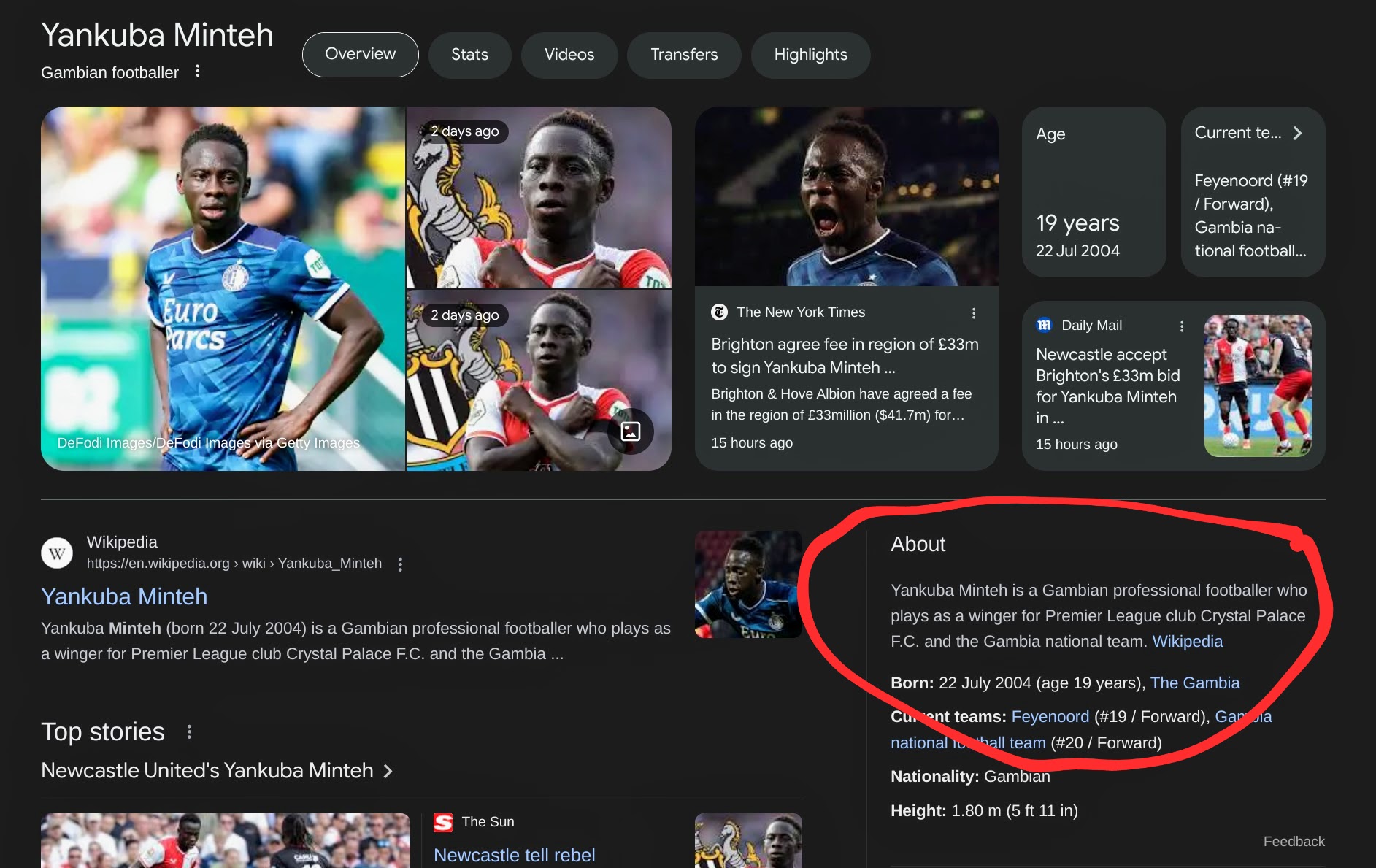Click the Yankuba Minteh page title

(157, 35)
